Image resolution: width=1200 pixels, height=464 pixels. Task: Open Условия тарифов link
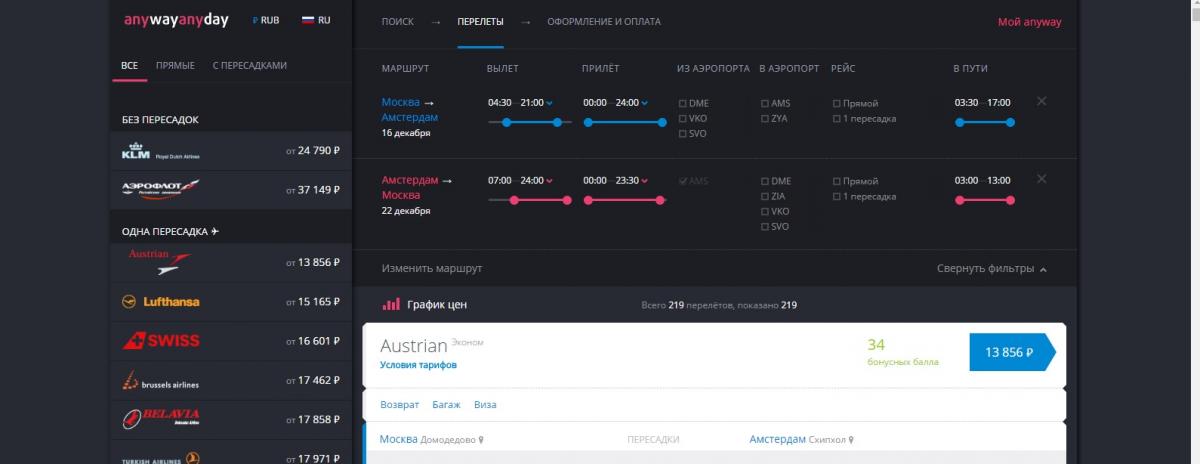(418, 365)
